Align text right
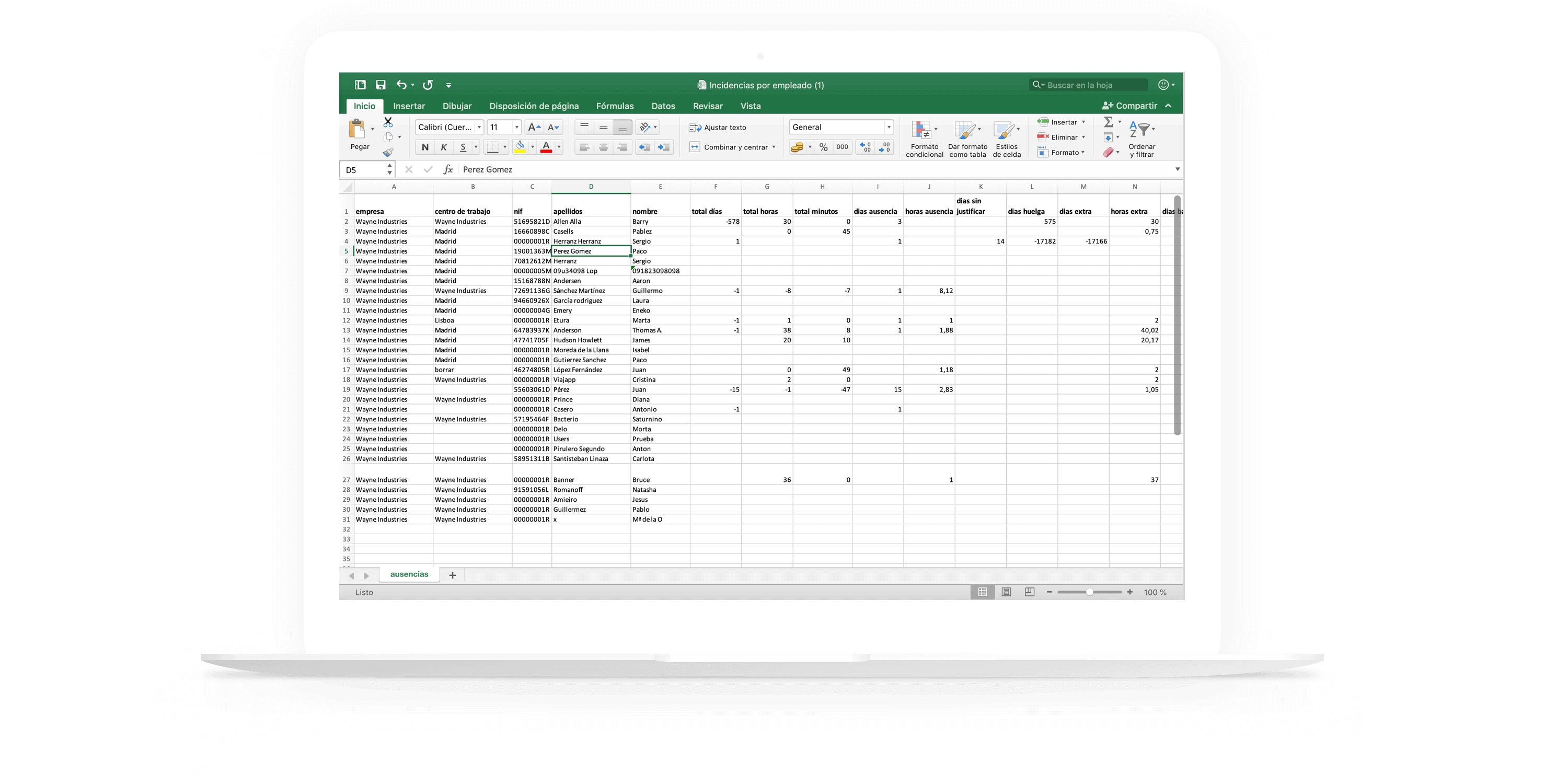This screenshot has width=1568, height=784. 622,147
